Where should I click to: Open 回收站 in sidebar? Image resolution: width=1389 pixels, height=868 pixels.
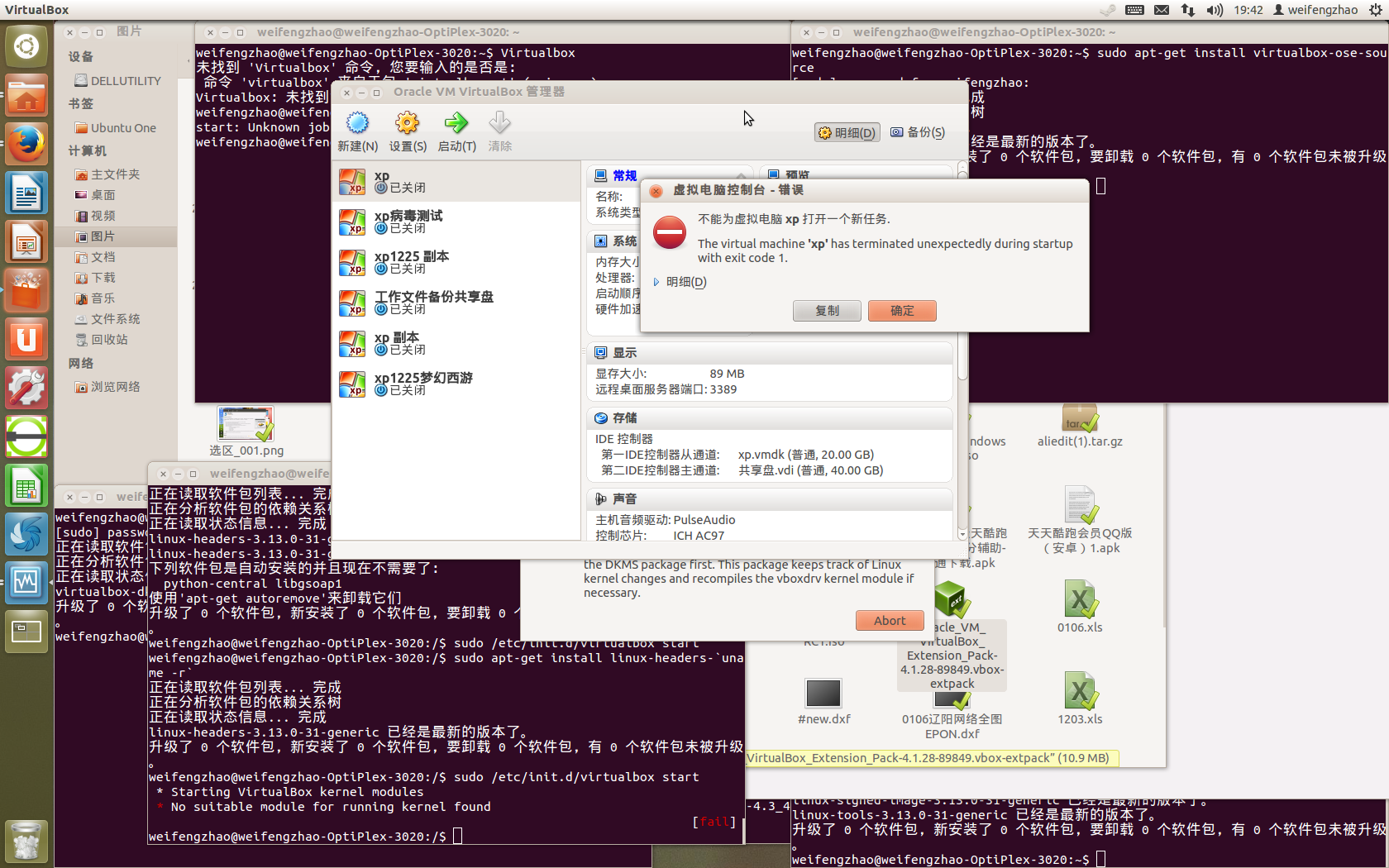[x=102, y=340]
